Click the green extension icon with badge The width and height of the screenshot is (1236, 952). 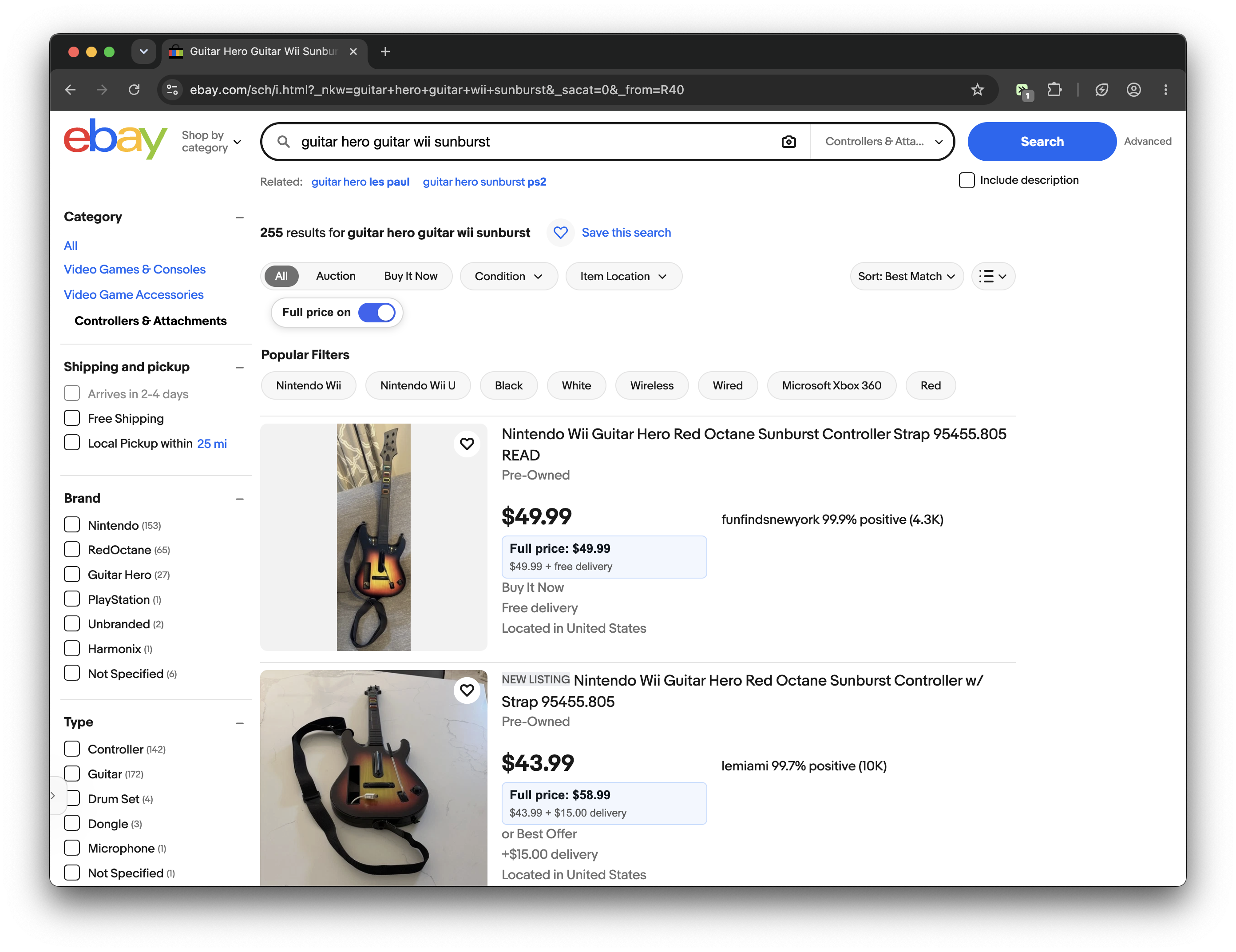[x=1023, y=90]
